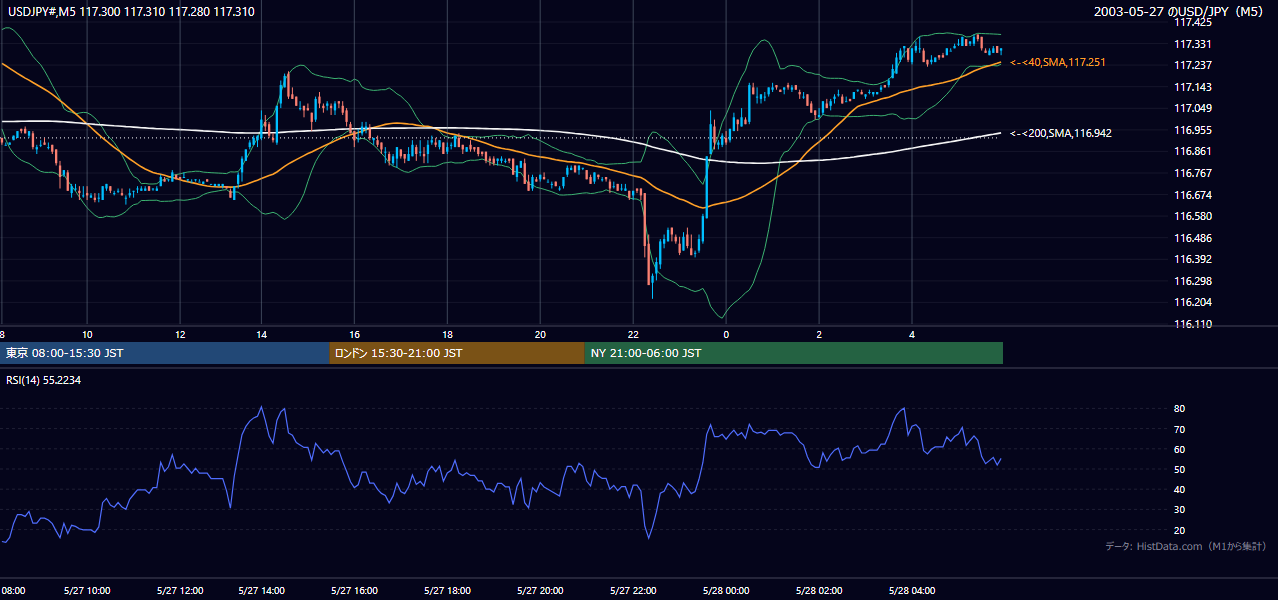Viewport: 1278px width, 600px height.
Task: Click the price axis value 117.143
Action: point(1194,87)
